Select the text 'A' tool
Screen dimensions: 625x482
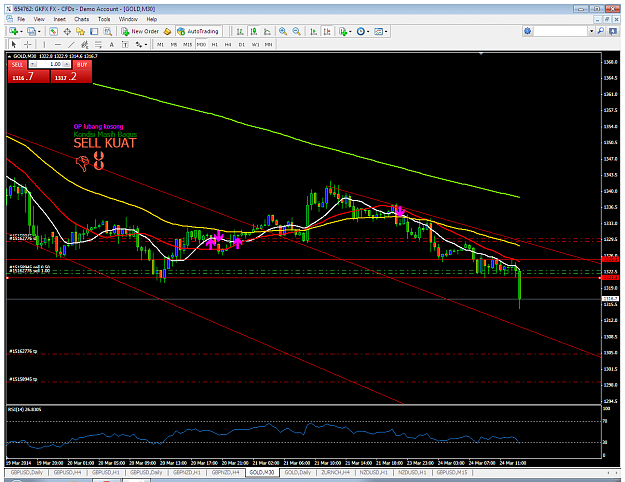click(112, 44)
